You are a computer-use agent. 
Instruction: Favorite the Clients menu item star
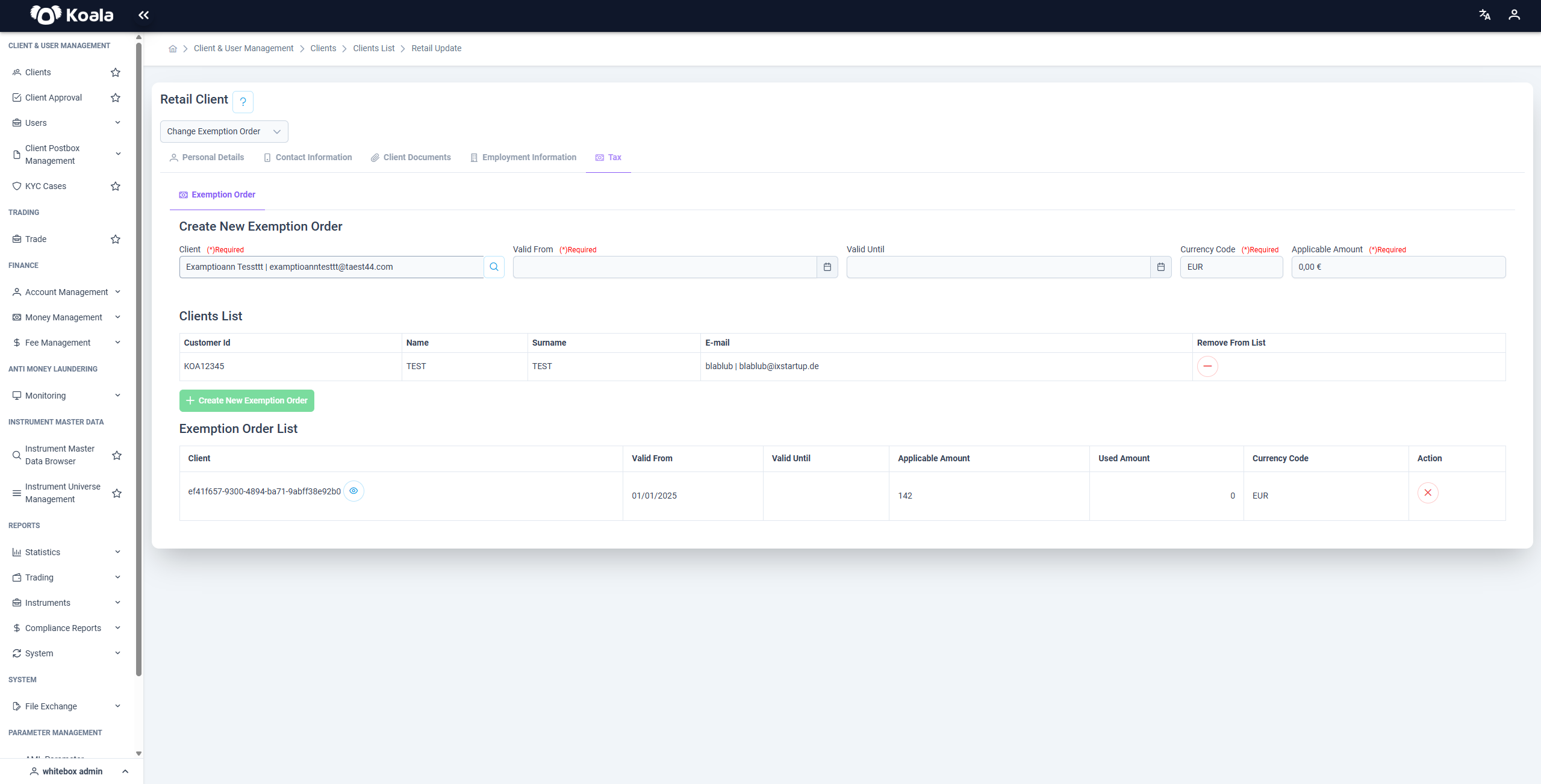116,72
